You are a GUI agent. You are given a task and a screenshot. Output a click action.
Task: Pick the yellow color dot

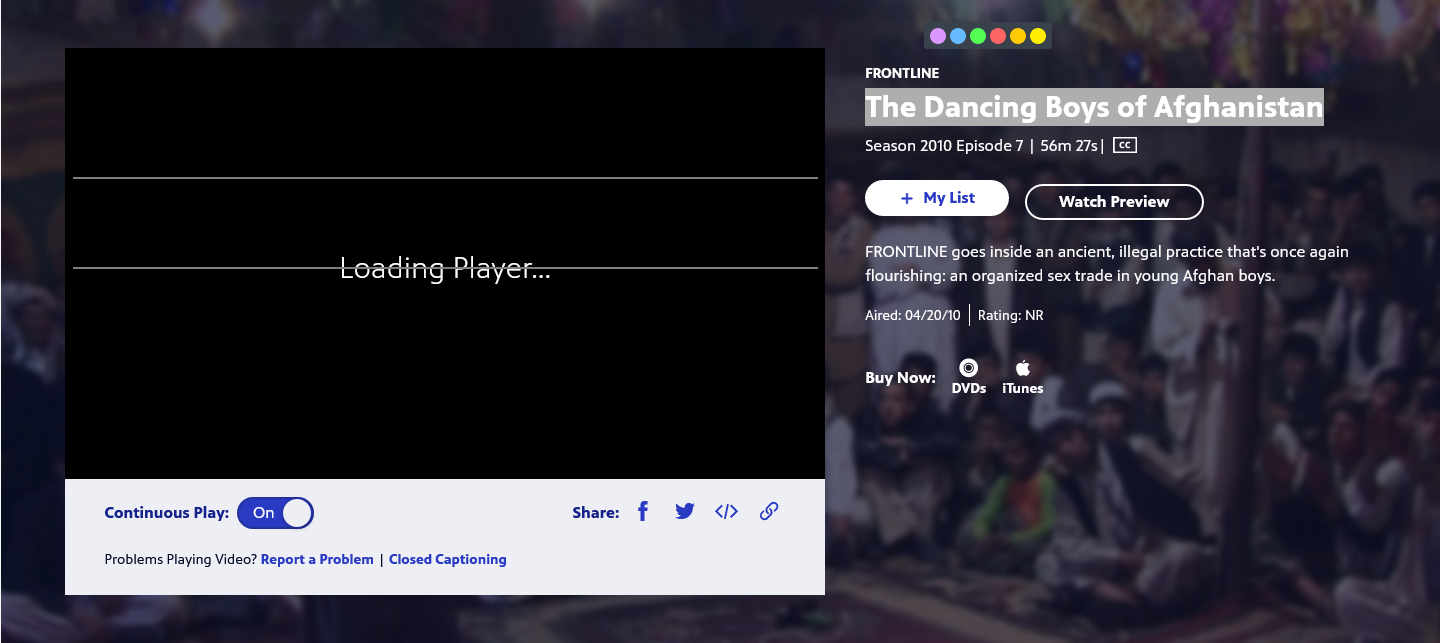1038,36
